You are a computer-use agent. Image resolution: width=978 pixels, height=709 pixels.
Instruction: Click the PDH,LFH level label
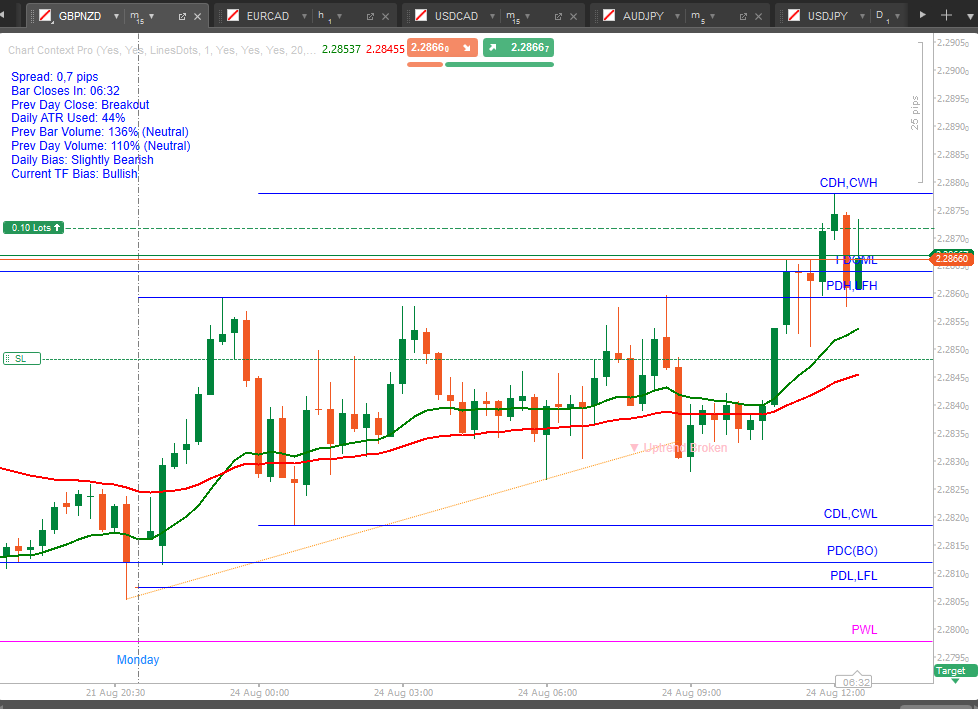coord(851,286)
